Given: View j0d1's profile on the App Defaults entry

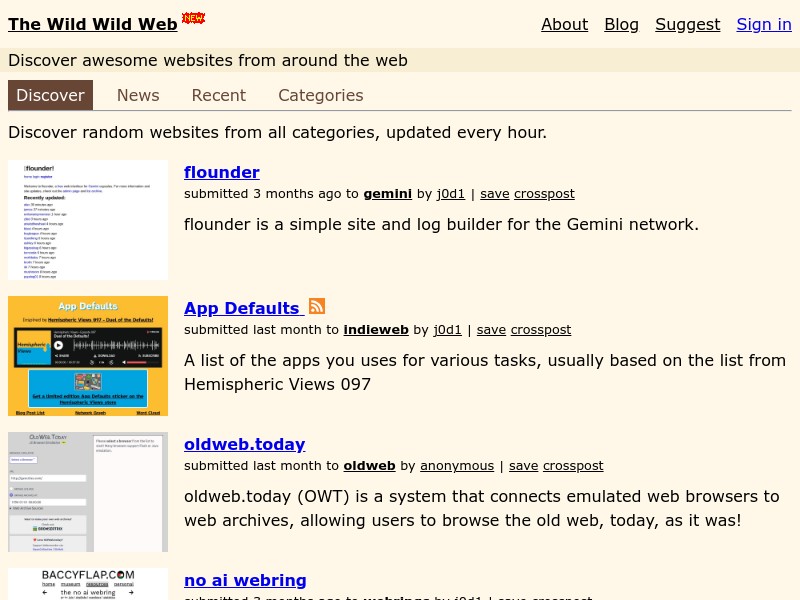Looking at the screenshot, I should (447, 330).
